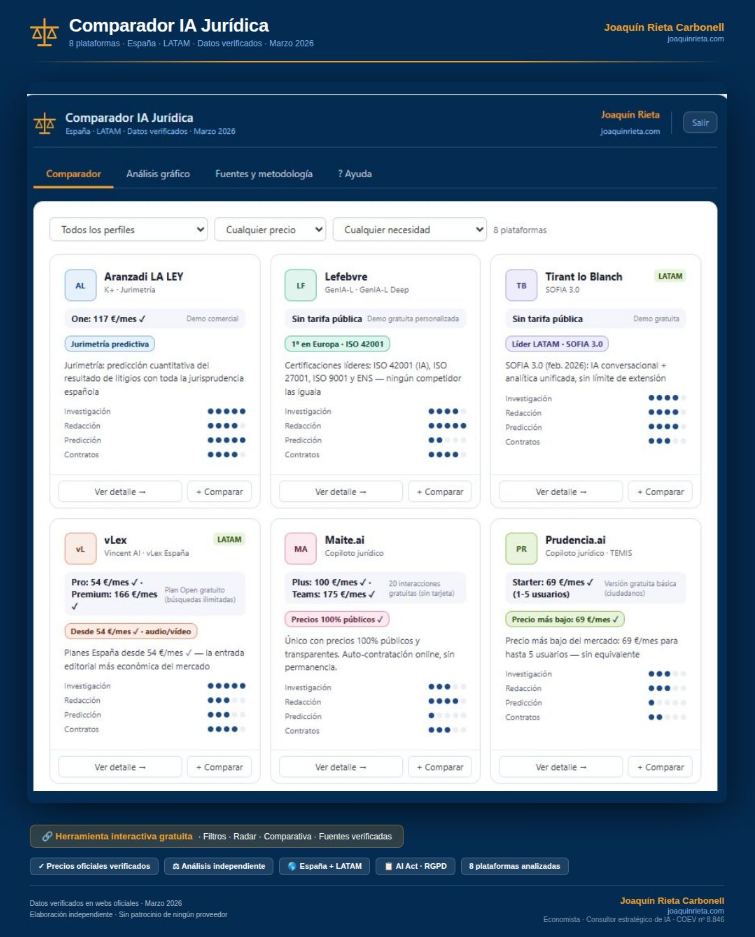Open the 'Todos los perfiles' dropdown
Viewport: 755px width, 937px height.
coord(128,230)
